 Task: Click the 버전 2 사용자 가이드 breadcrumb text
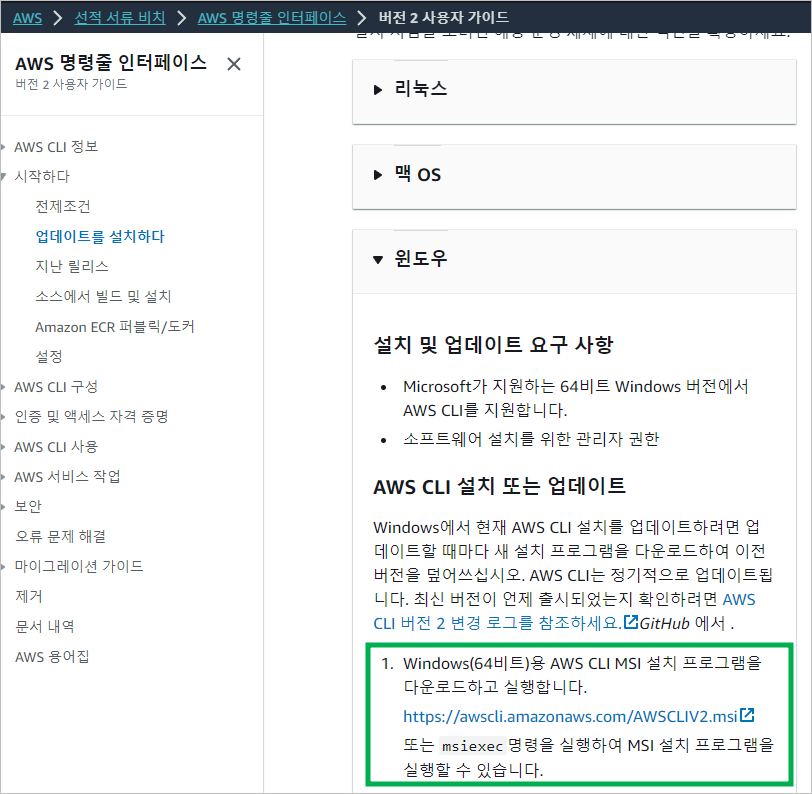444,18
